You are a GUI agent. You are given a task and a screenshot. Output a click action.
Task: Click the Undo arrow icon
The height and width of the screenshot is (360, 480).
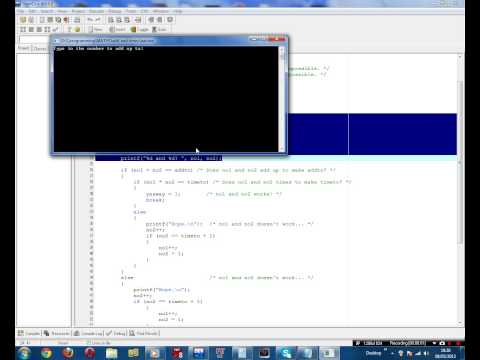coord(90,20)
